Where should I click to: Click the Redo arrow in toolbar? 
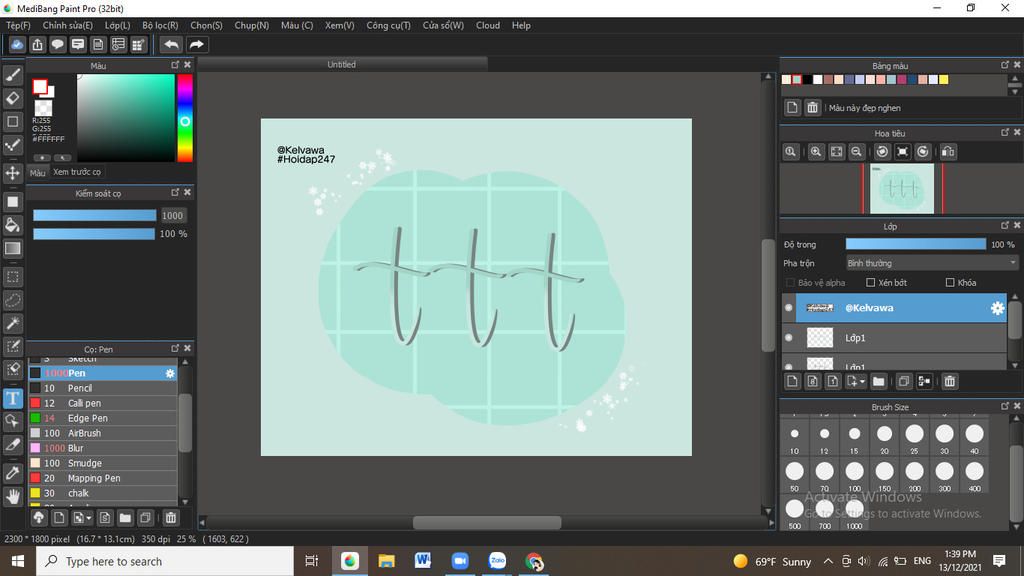pos(196,44)
